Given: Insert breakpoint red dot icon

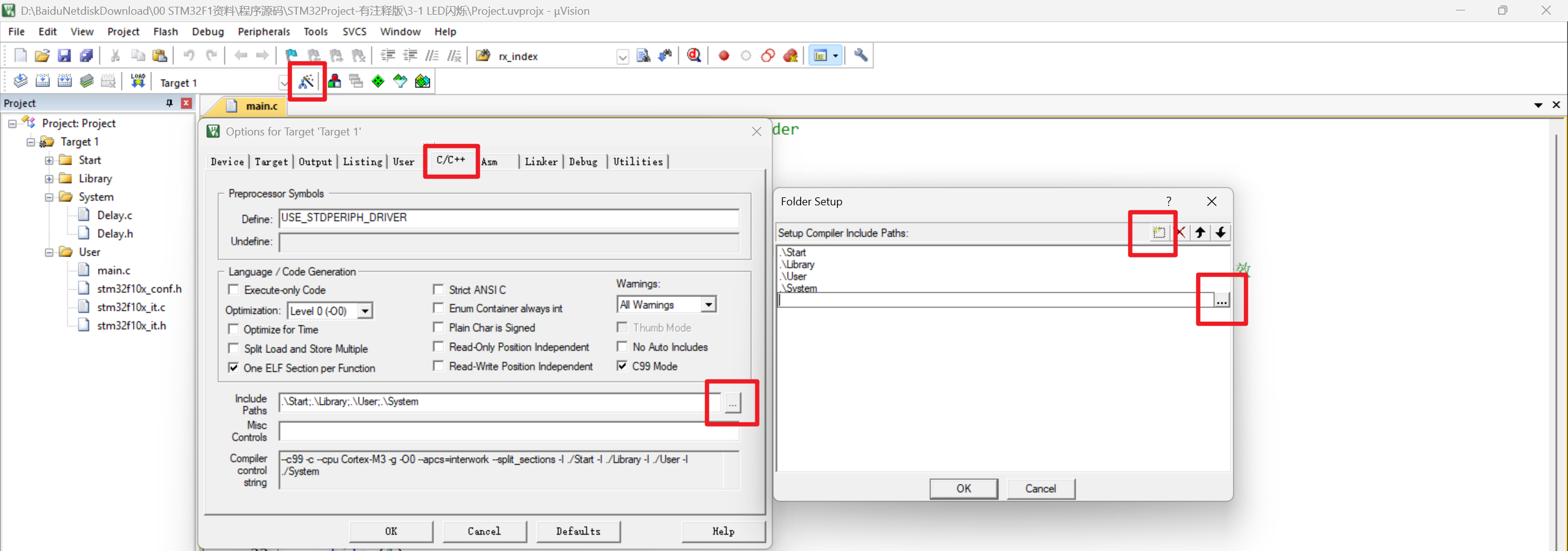Looking at the screenshot, I should [723, 56].
